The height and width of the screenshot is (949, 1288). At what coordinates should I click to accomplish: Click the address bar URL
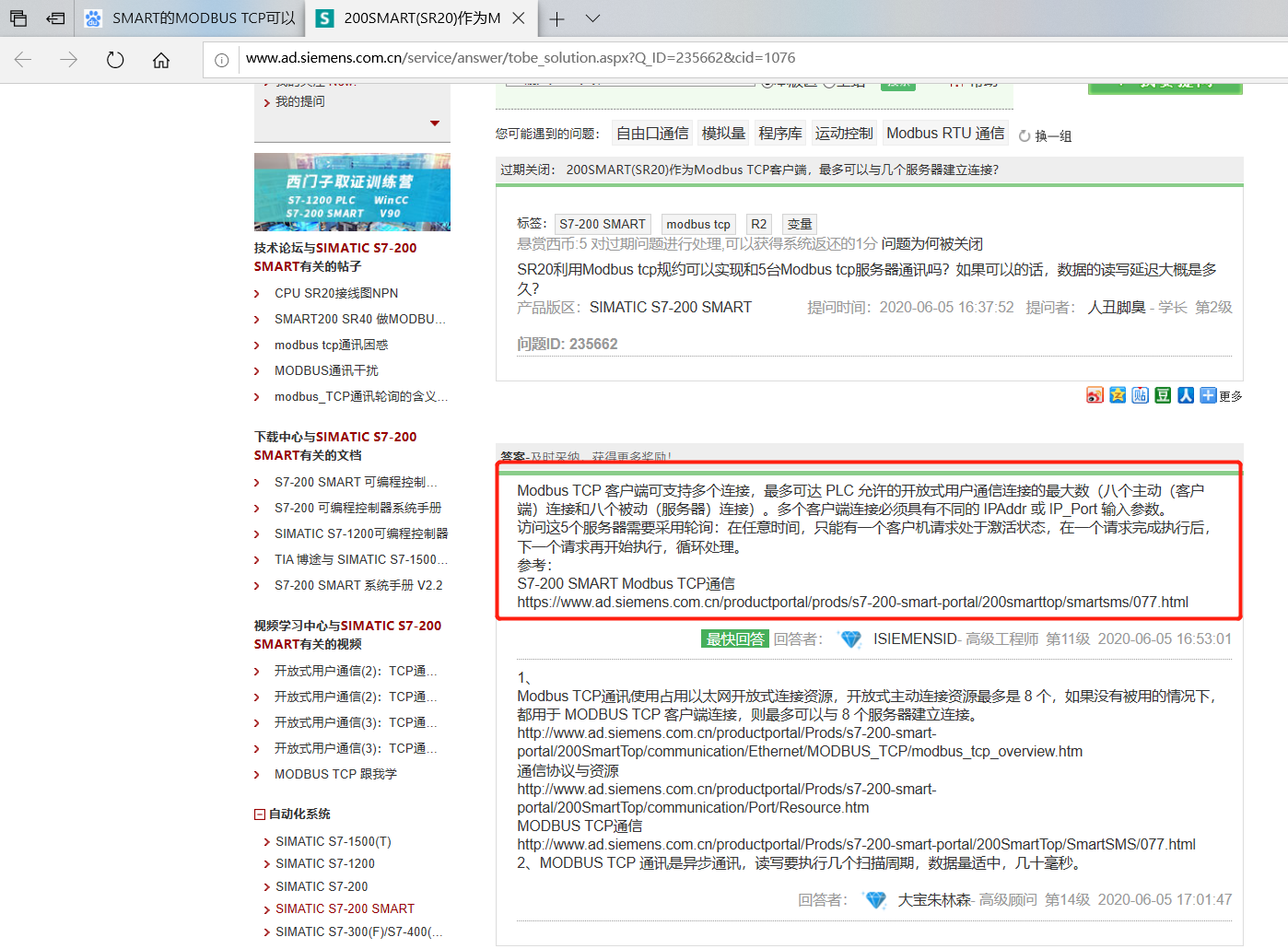coord(521,58)
